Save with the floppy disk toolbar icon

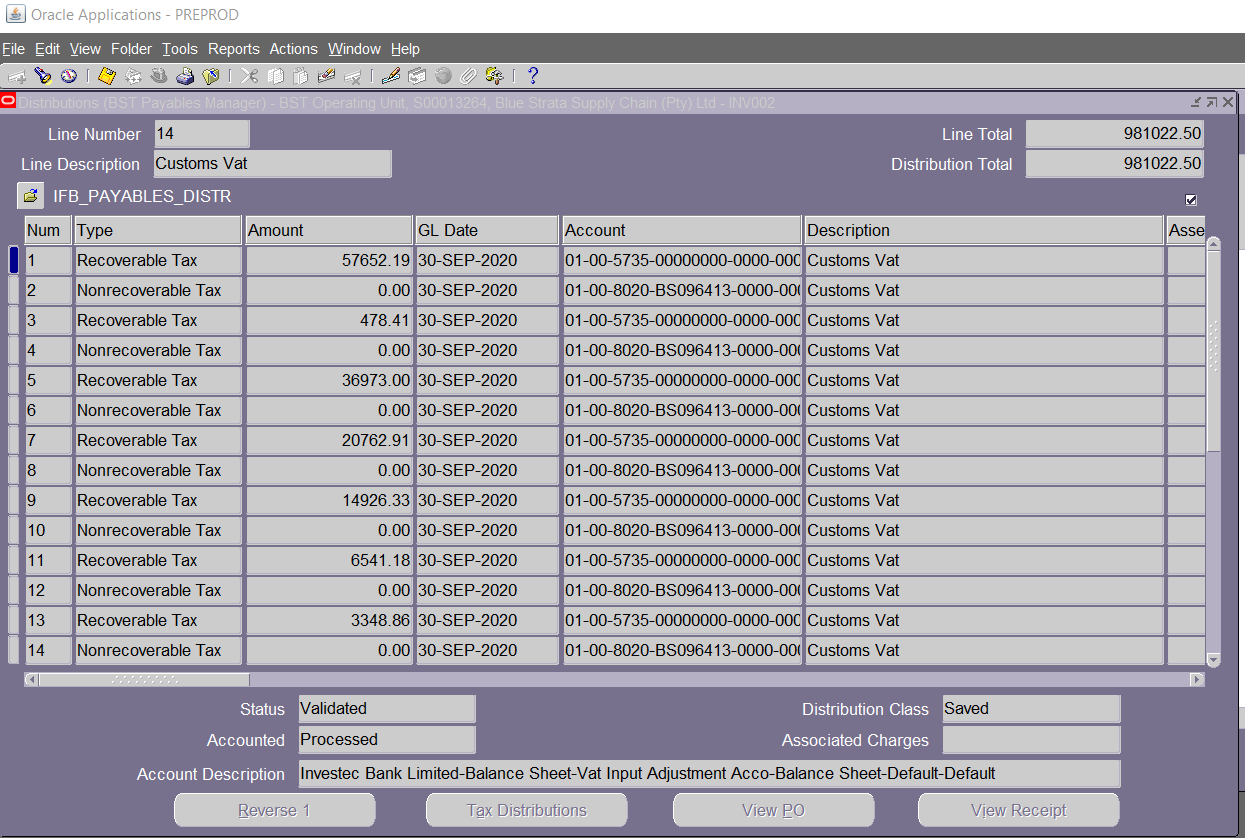[x=107, y=76]
